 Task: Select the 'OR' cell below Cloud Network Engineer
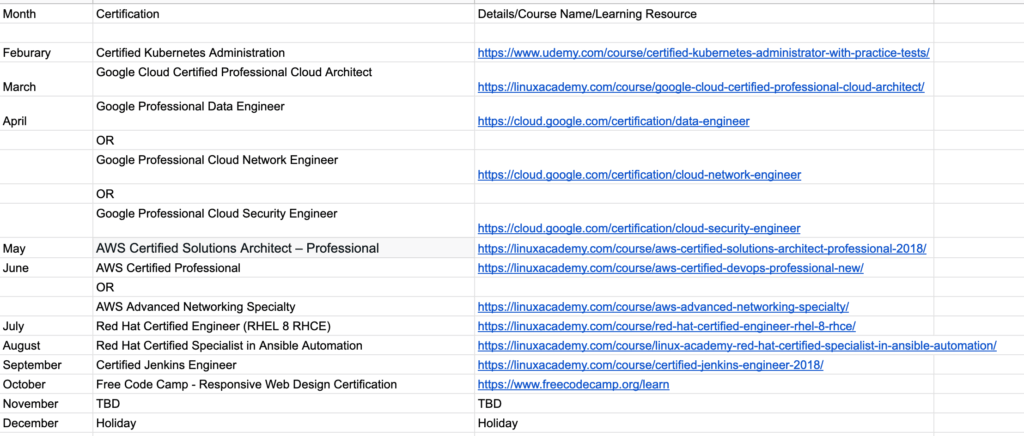pos(283,194)
